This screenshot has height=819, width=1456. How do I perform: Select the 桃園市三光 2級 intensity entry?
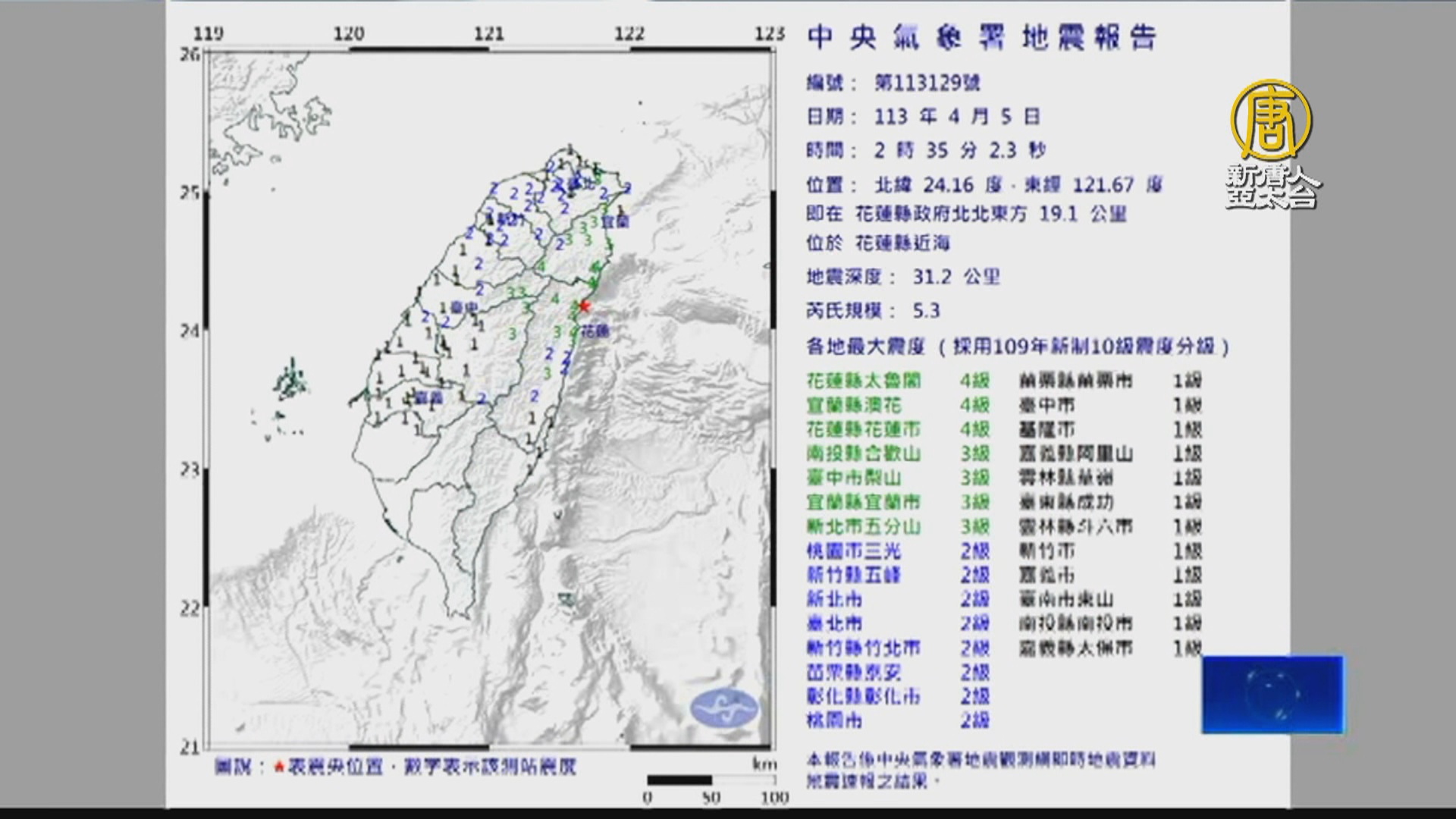point(898,551)
